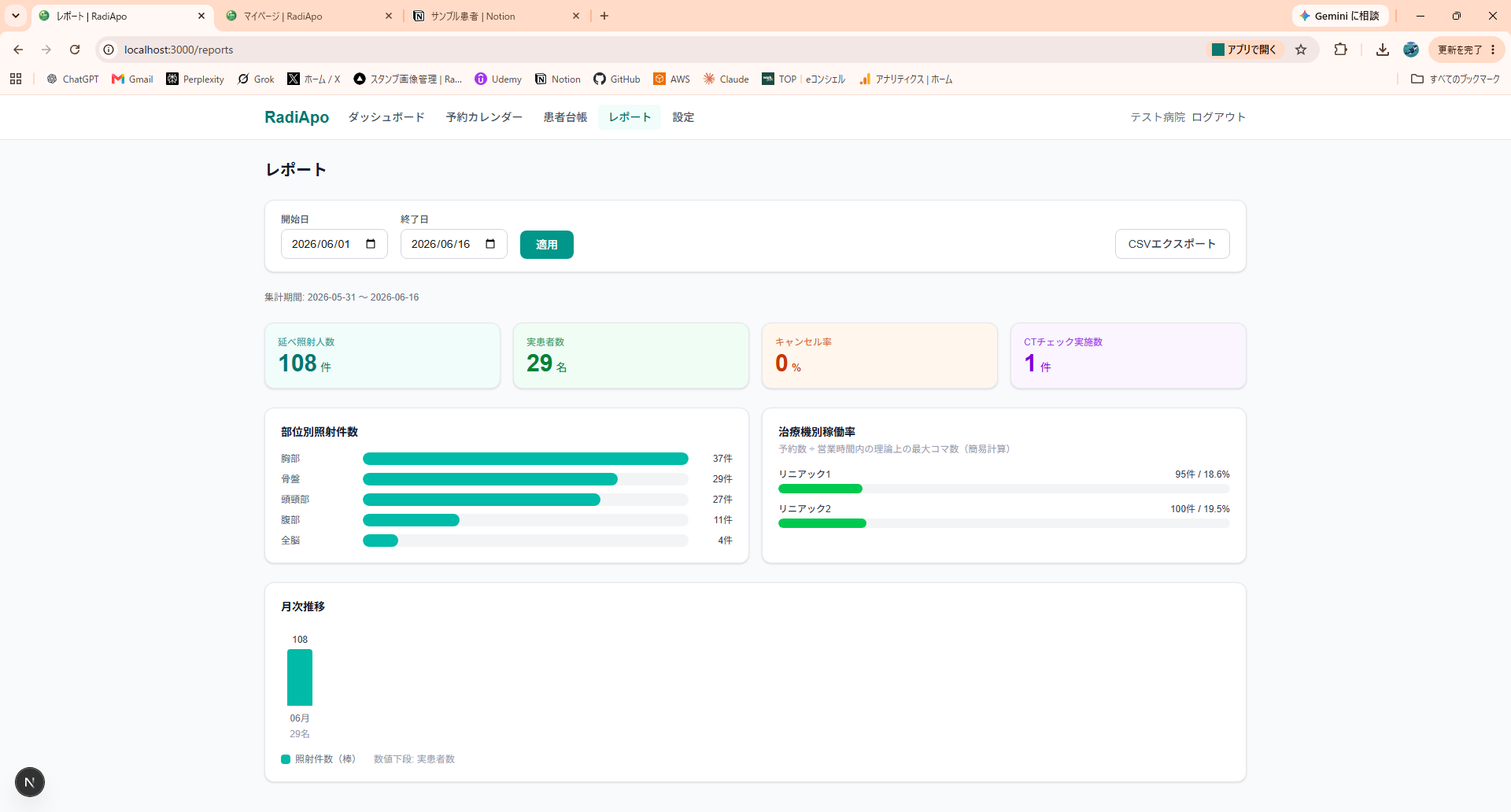Click テスト病院 label in header
Viewport: 1511px width, 812px height.
(x=1158, y=117)
